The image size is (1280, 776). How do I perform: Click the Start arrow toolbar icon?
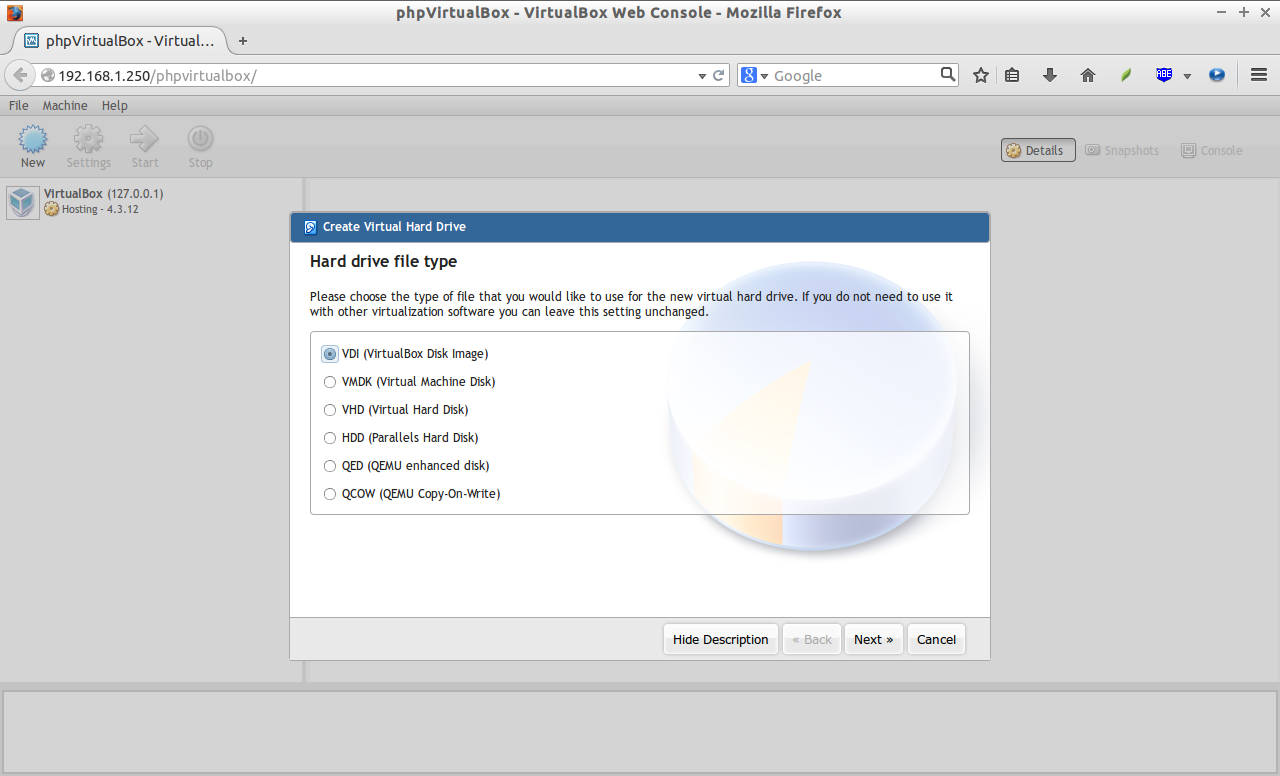(x=145, y=139)
